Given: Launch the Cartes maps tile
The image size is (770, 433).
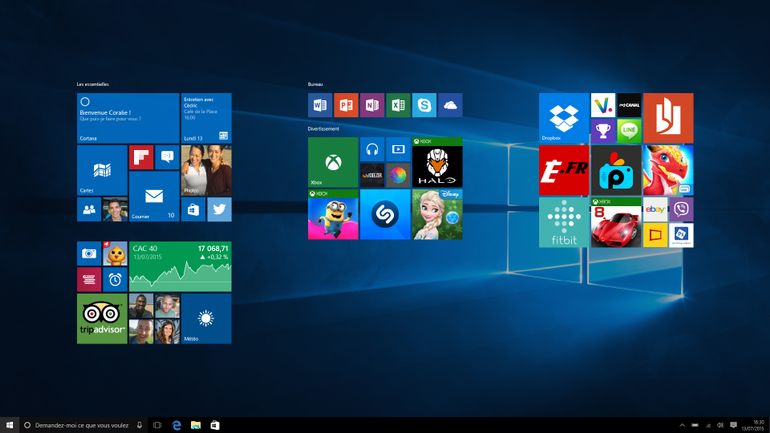Looking at the screenshot, I should pyautogui.click(x=102, y=170).
